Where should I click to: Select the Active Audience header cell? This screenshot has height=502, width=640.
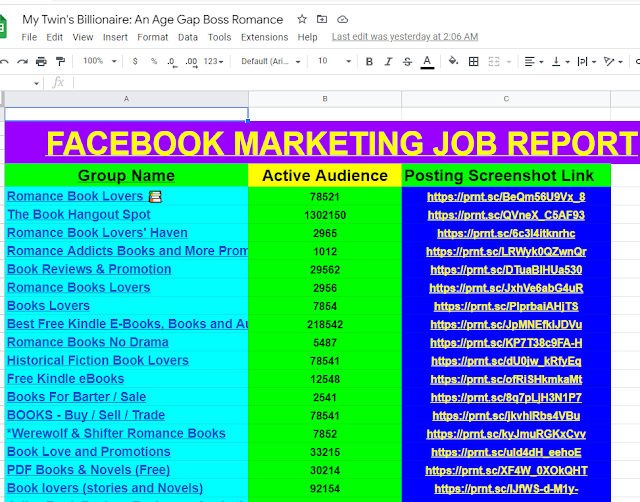tap(325, 175)
